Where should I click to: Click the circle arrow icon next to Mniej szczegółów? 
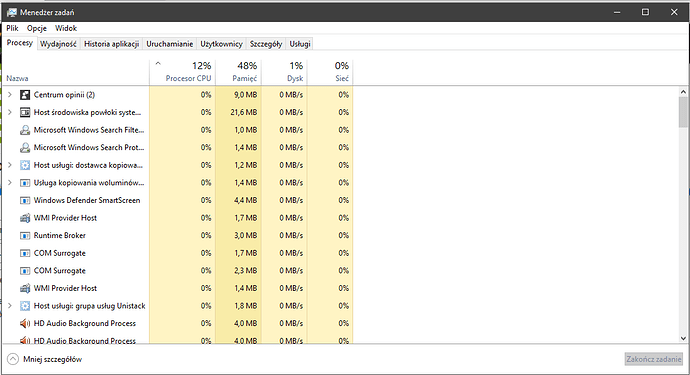point(13,359)
